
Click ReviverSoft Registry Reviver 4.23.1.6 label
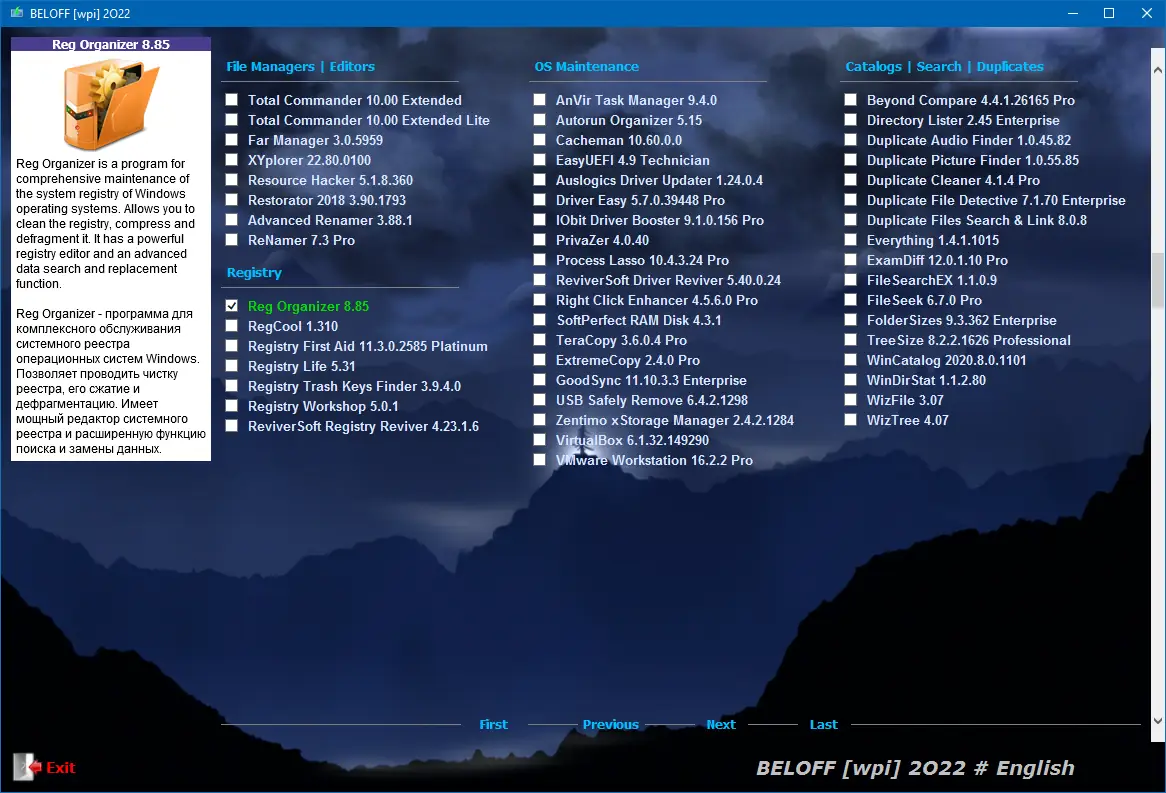point(363,426)
